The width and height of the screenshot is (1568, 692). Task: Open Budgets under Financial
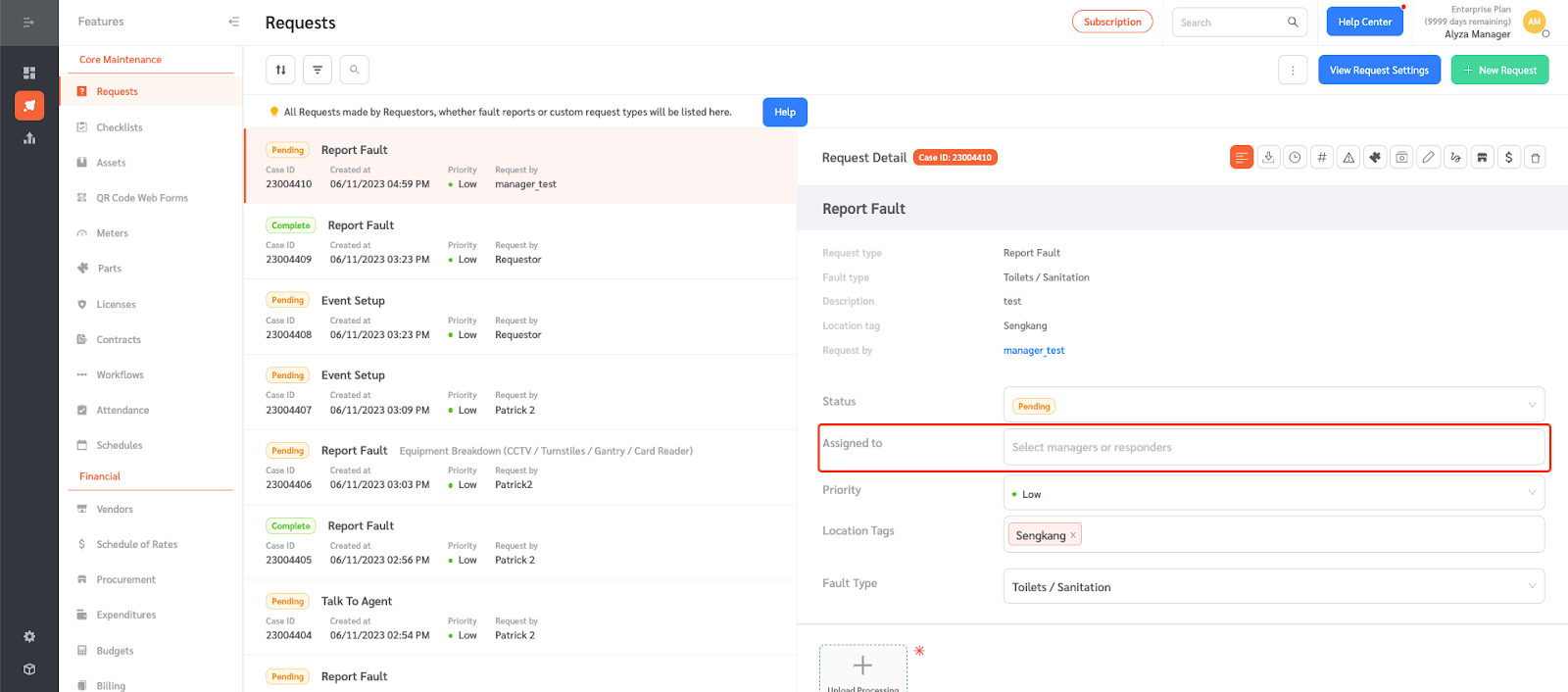[115, 651]
